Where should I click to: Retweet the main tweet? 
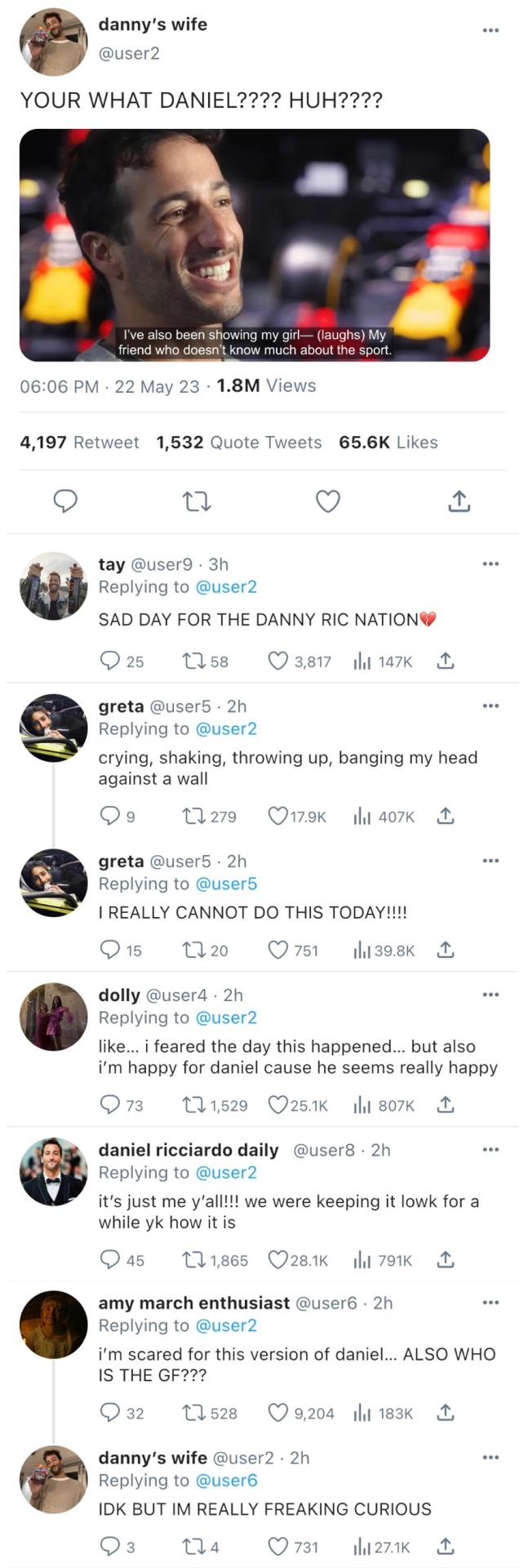197,501
